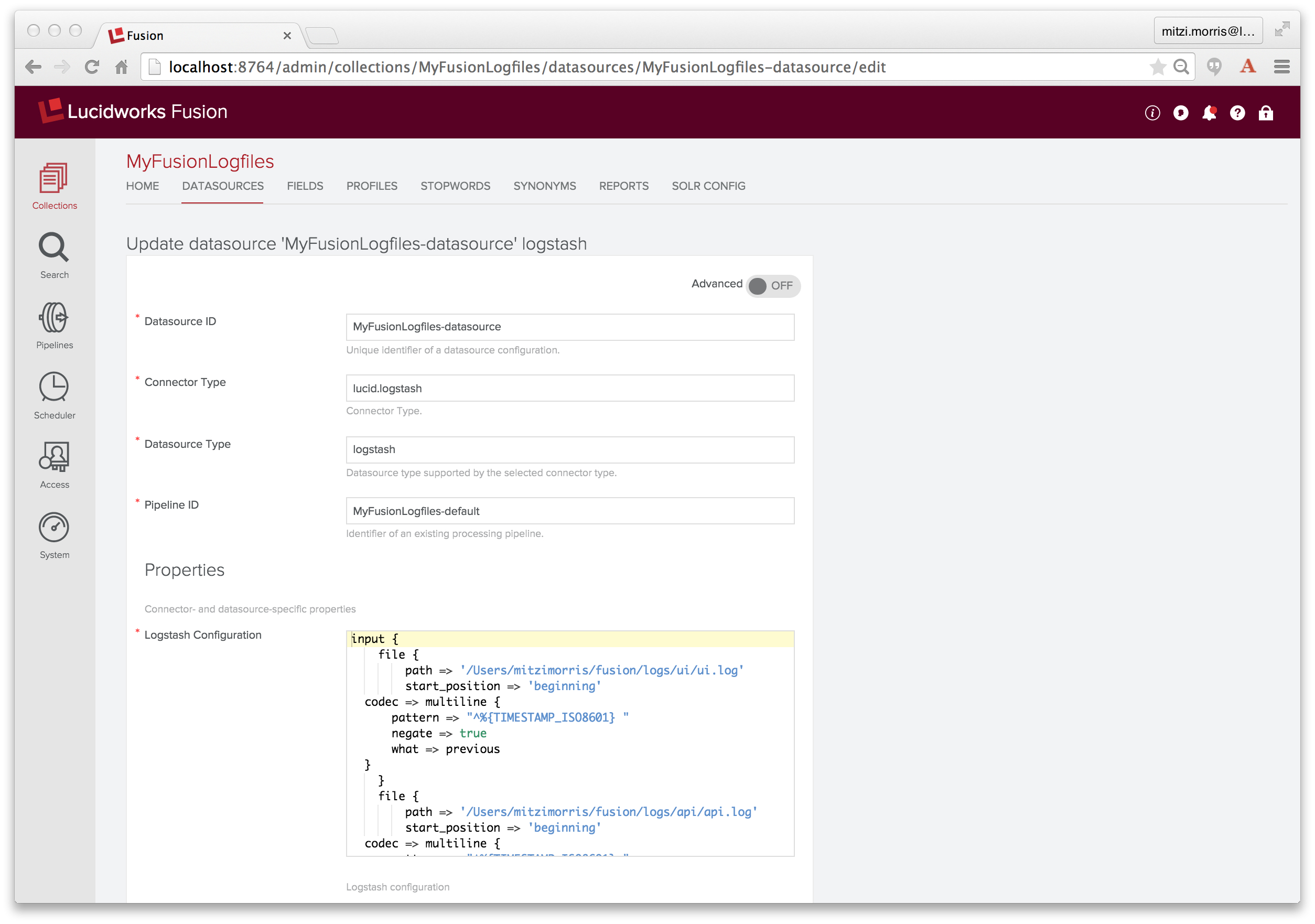1315x924 pixels.
Task: Click the mitzi.morris profile button
Action: pos(1208,31)
